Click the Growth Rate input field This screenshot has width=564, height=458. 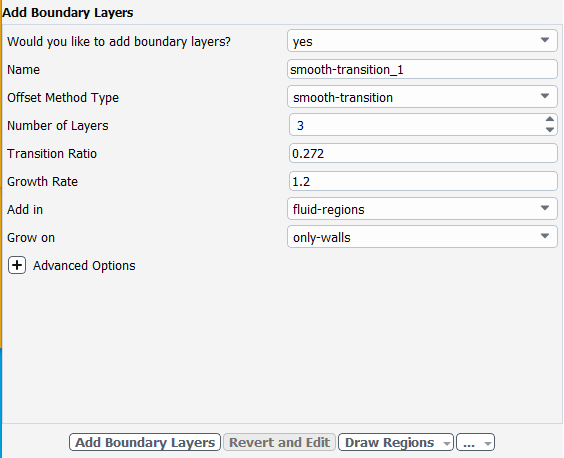click(423, 181)
